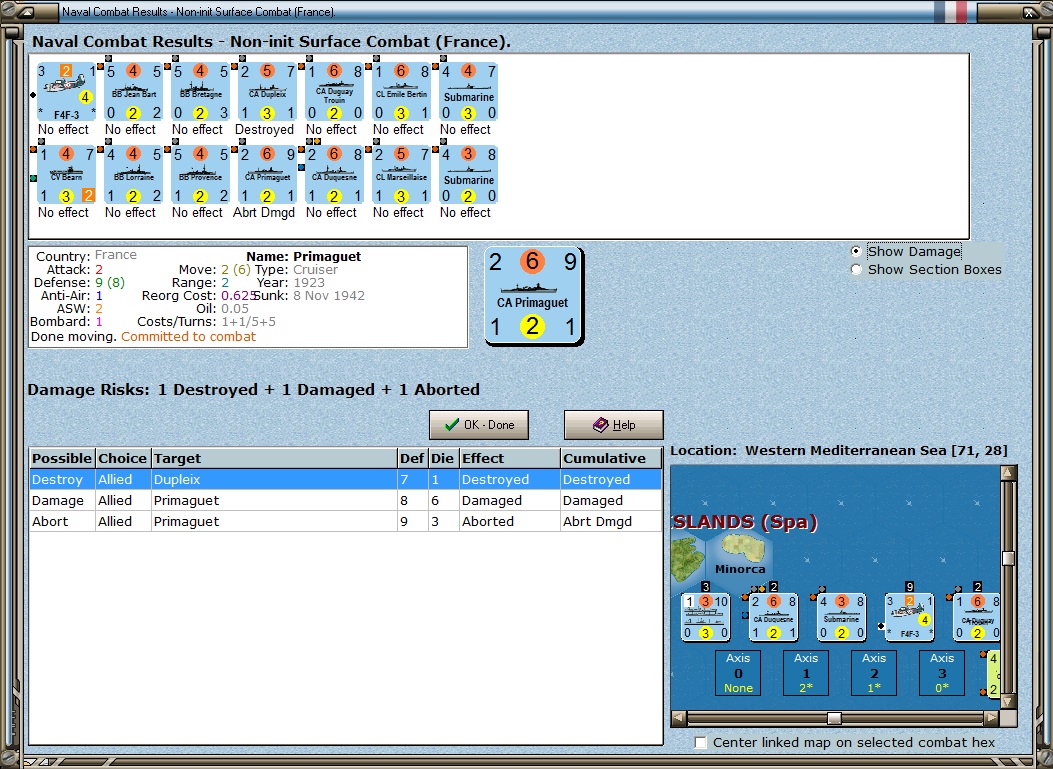Image resolution: width=1053 pixels, height=769 pixels.
Task: Select the Abort Primaguet result row
Action: [x=345, y=521]
